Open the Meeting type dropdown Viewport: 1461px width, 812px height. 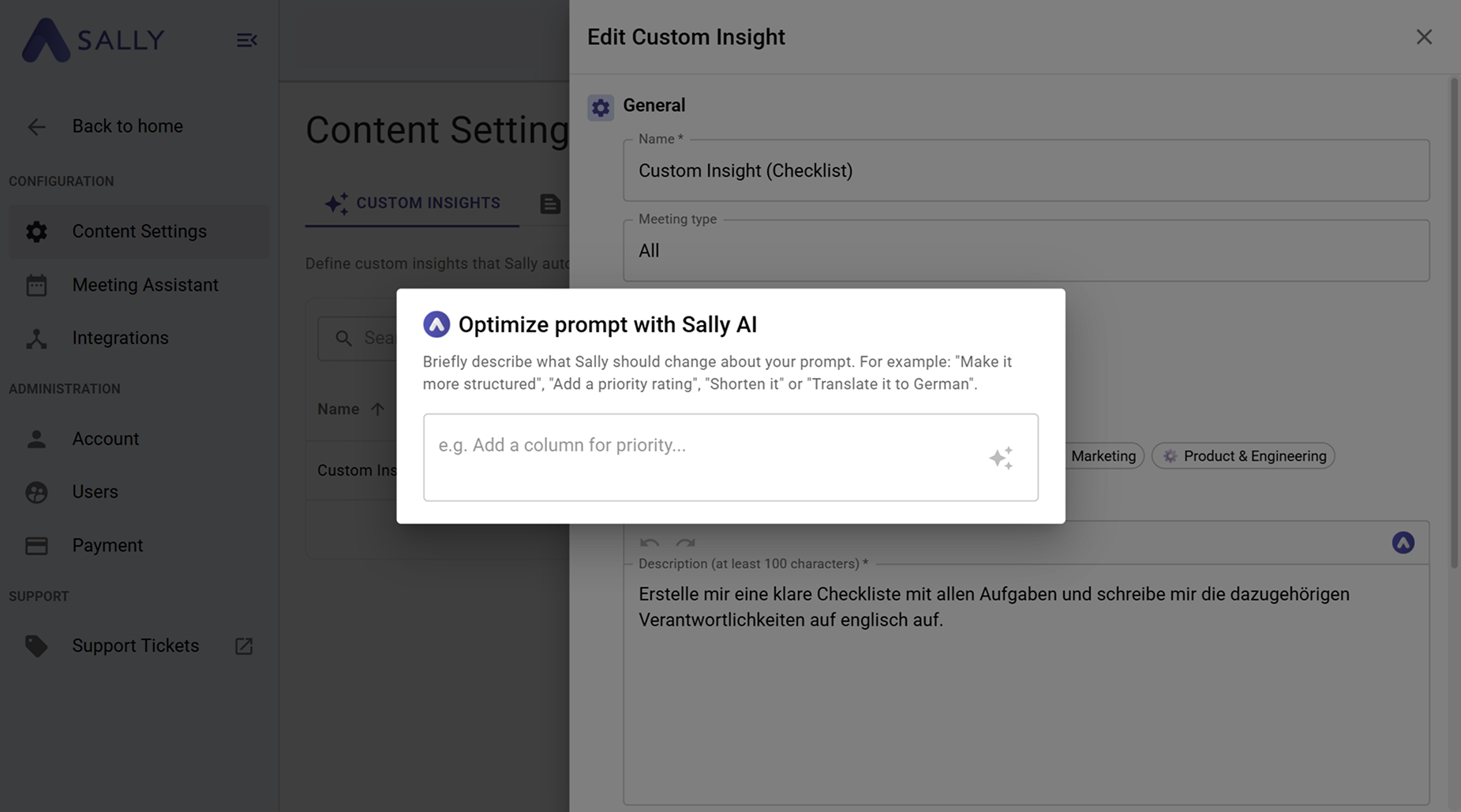(1025, 251)
